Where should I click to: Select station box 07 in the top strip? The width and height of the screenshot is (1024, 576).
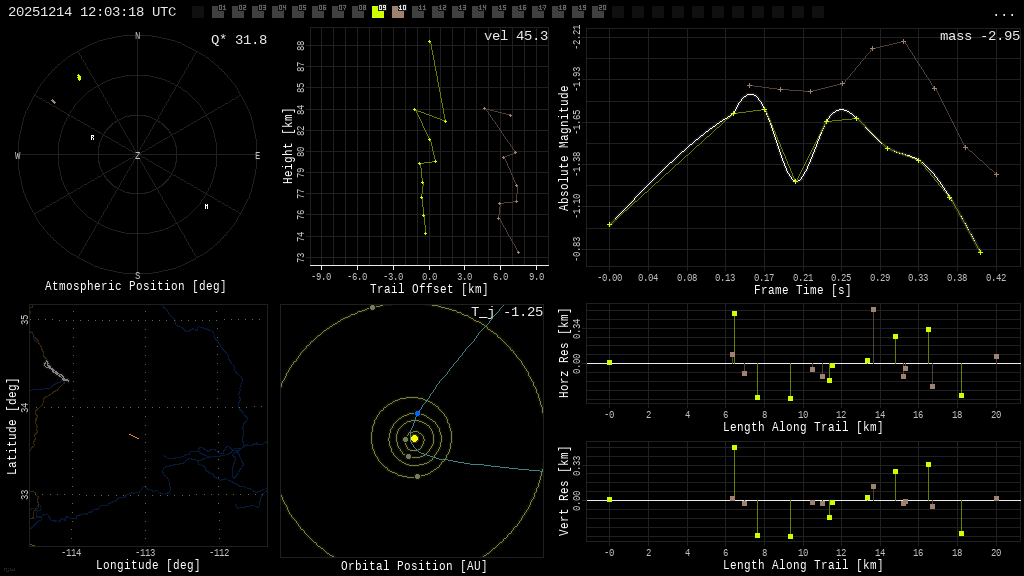[338, 12]
